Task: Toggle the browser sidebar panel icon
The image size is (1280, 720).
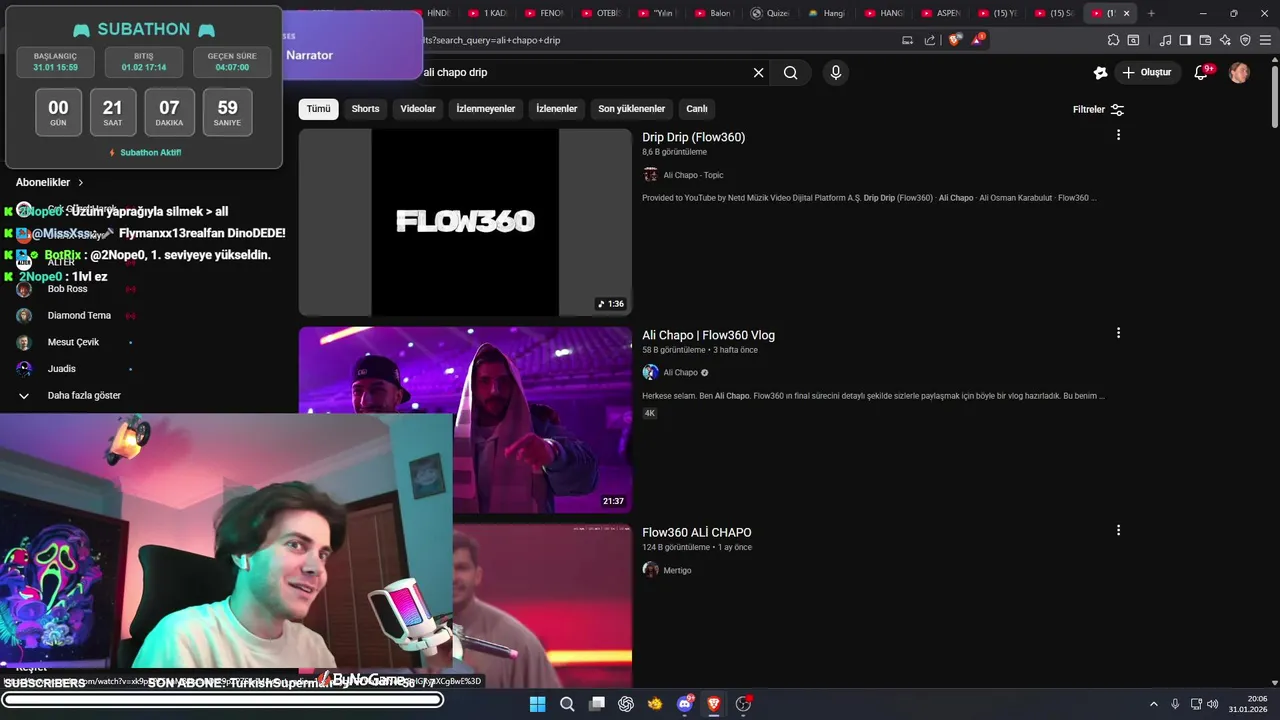Action: click(x=1185, y=40)
